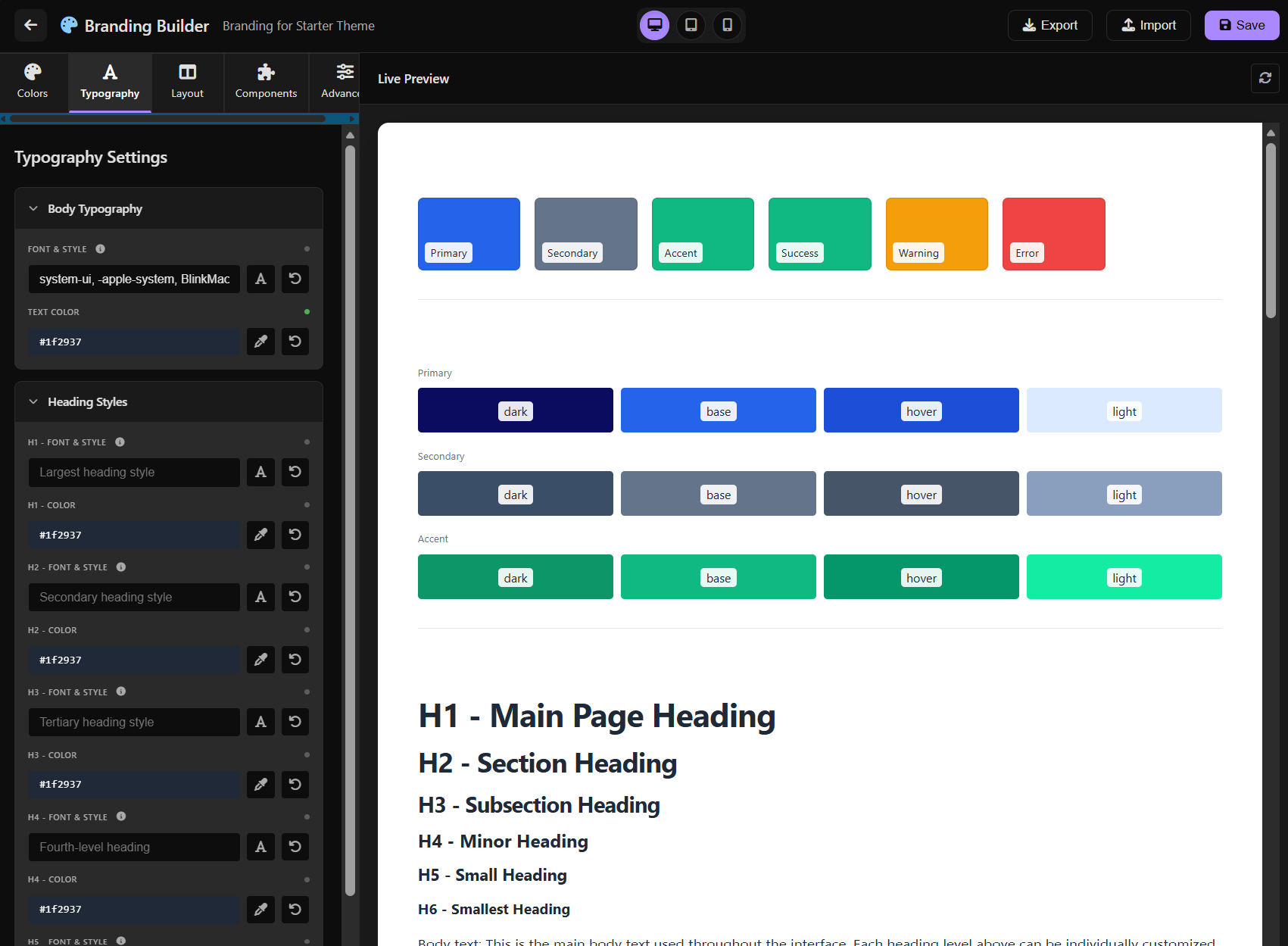
Task: Reset the H3 font & style
Action: coord(295,722)
